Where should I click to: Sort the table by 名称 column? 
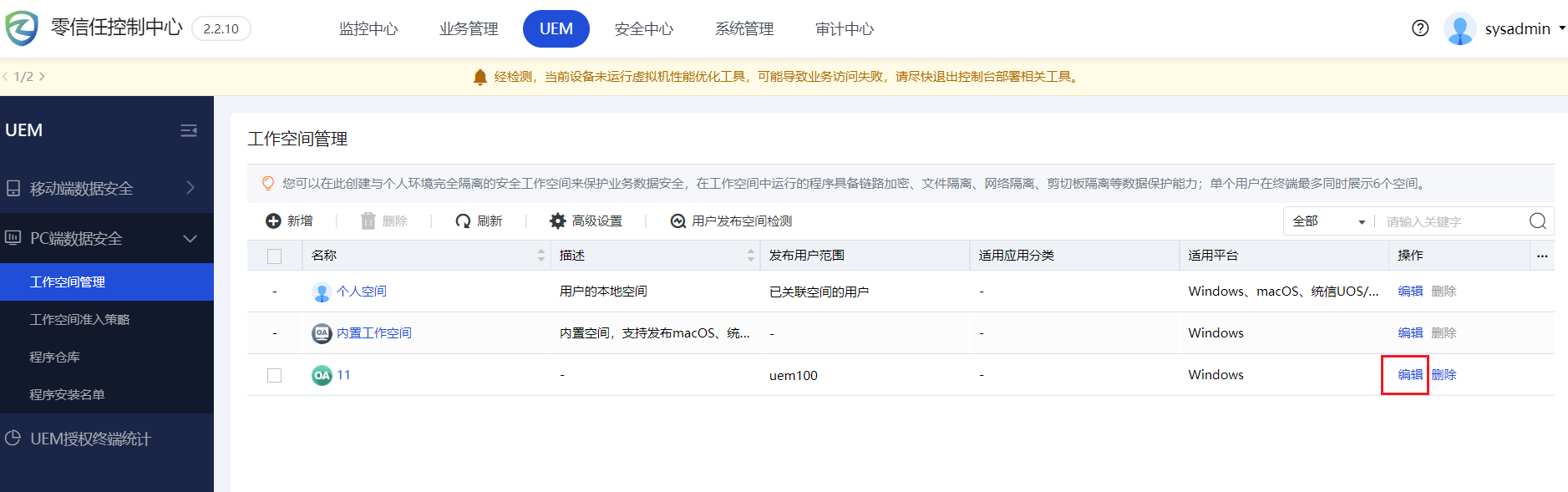coord(540,256)
